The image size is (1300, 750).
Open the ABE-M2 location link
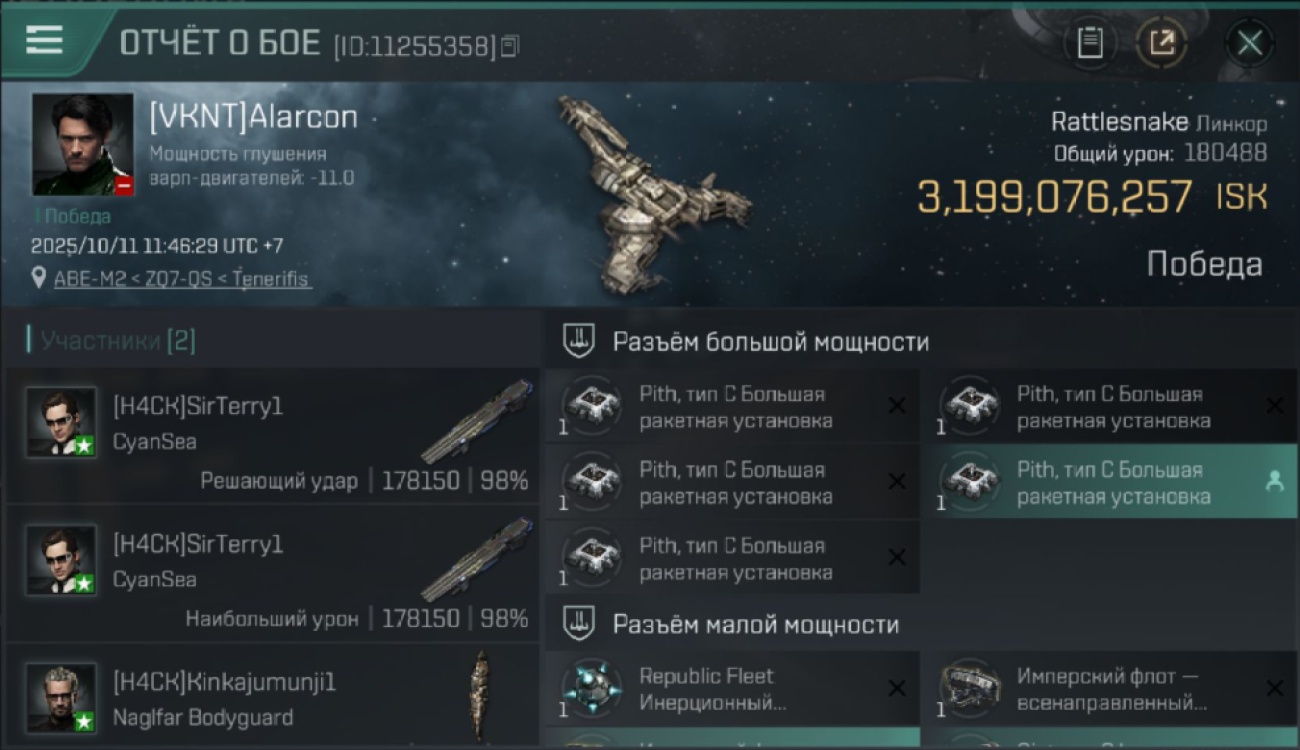181,279
